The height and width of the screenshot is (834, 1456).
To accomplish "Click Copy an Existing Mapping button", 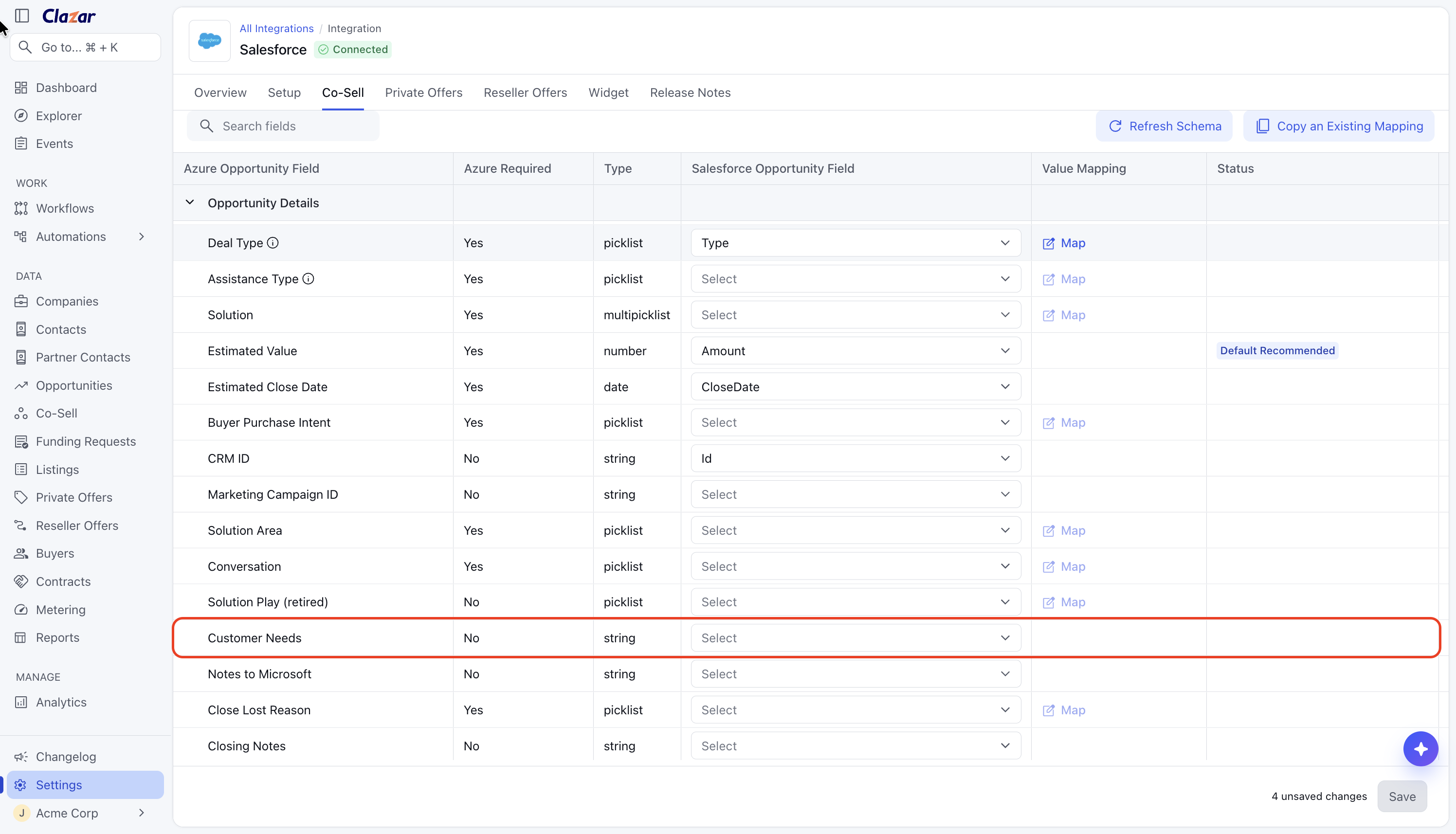I will pos(1339,126).
